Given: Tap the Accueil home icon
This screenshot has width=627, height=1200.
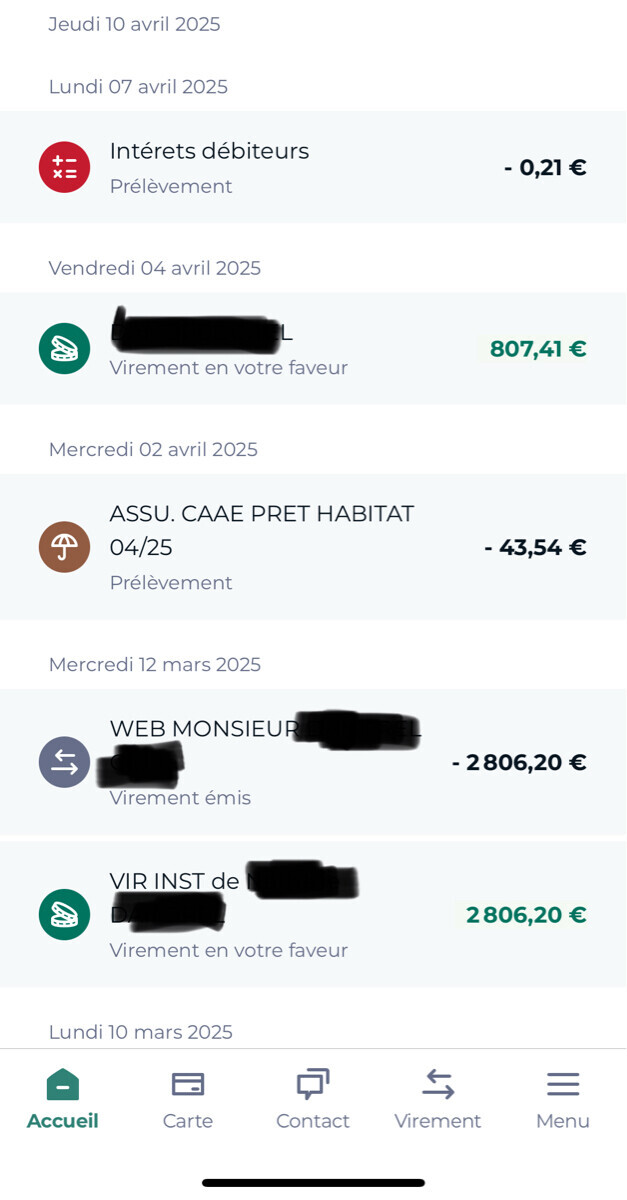Looking at the screenshot, I should [62, 1084].
